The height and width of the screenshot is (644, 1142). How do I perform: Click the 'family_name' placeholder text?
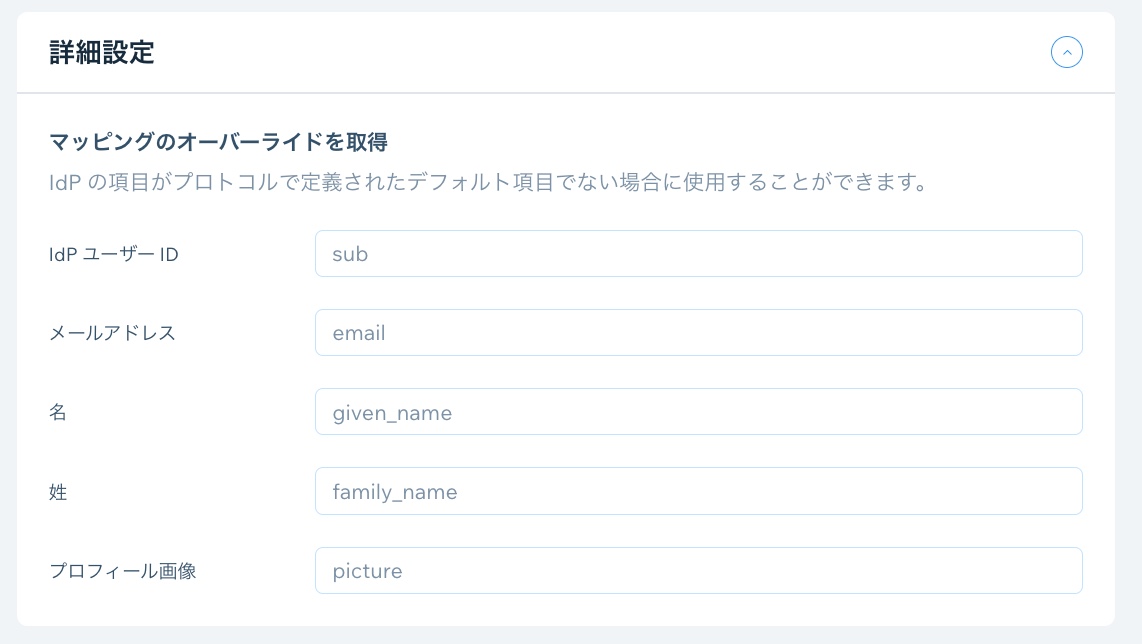[395, 491]
